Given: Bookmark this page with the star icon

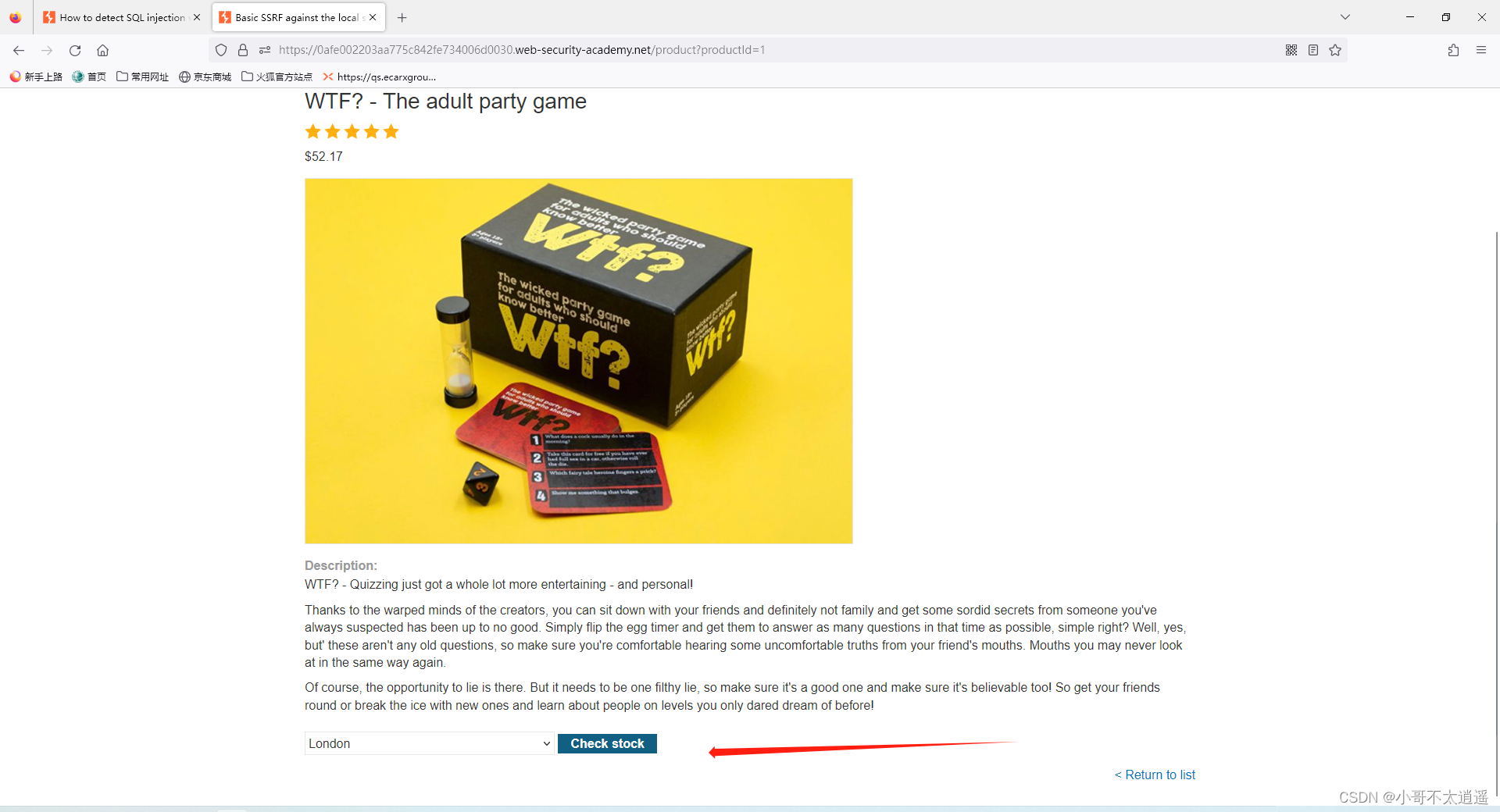Looking at the screenshot, I should pos(1335,50).
